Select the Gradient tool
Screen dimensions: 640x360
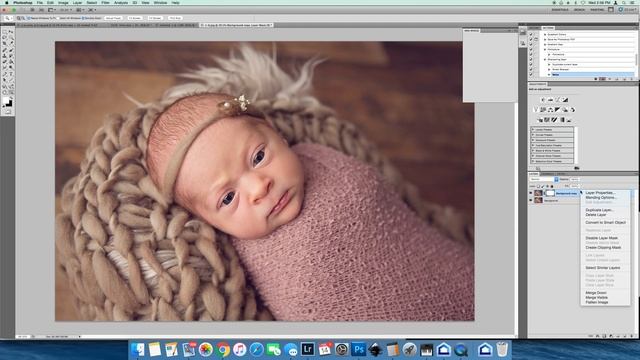(x=11, y=62)
